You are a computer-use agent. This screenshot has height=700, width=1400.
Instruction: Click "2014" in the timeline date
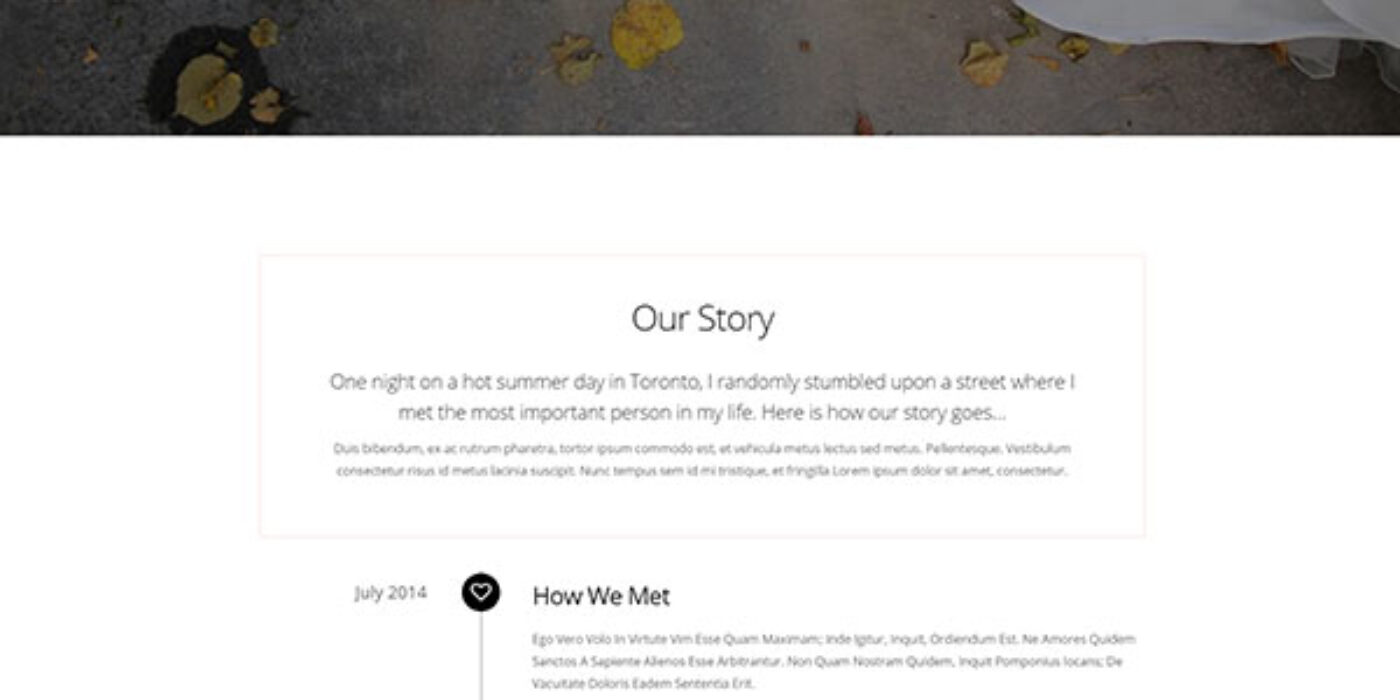point(407,593)
